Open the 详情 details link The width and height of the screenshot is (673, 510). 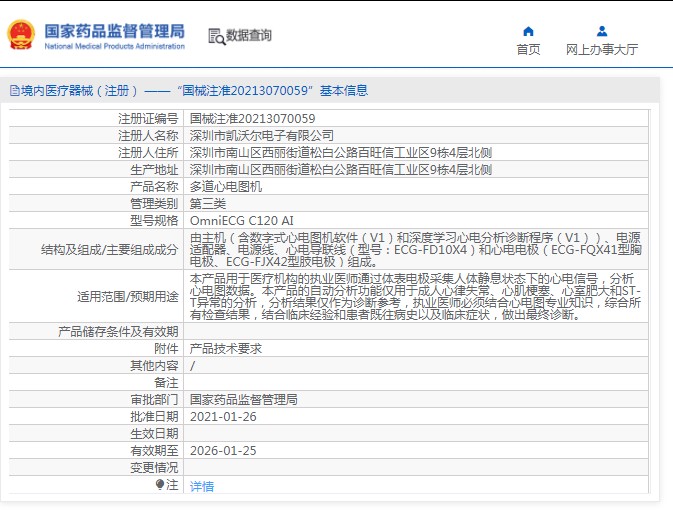[x=202, y=486]
